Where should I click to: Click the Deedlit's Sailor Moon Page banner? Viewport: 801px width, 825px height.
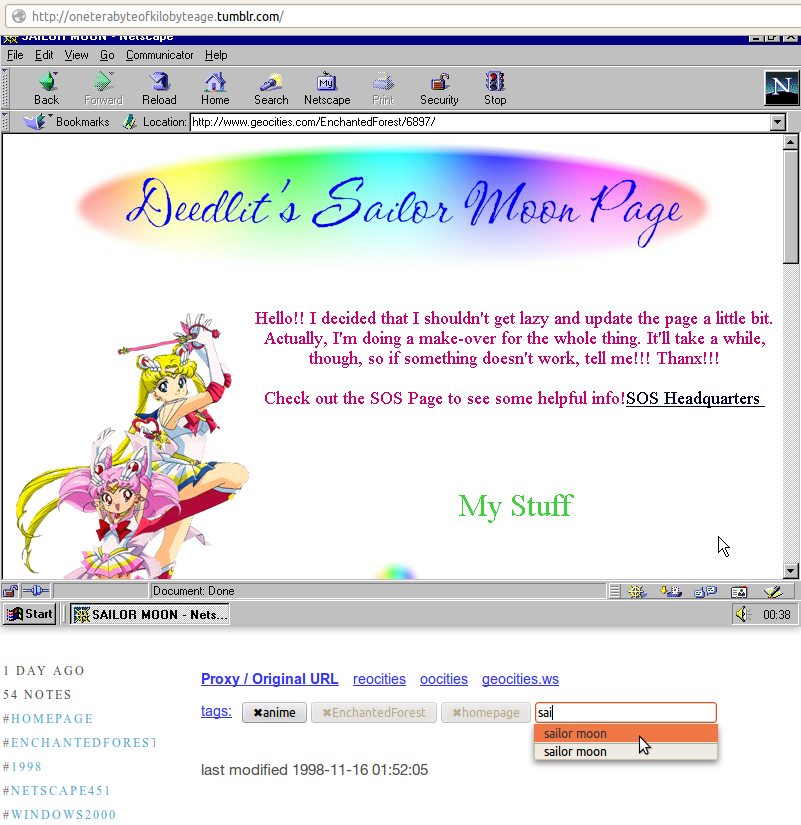point(393,206)
